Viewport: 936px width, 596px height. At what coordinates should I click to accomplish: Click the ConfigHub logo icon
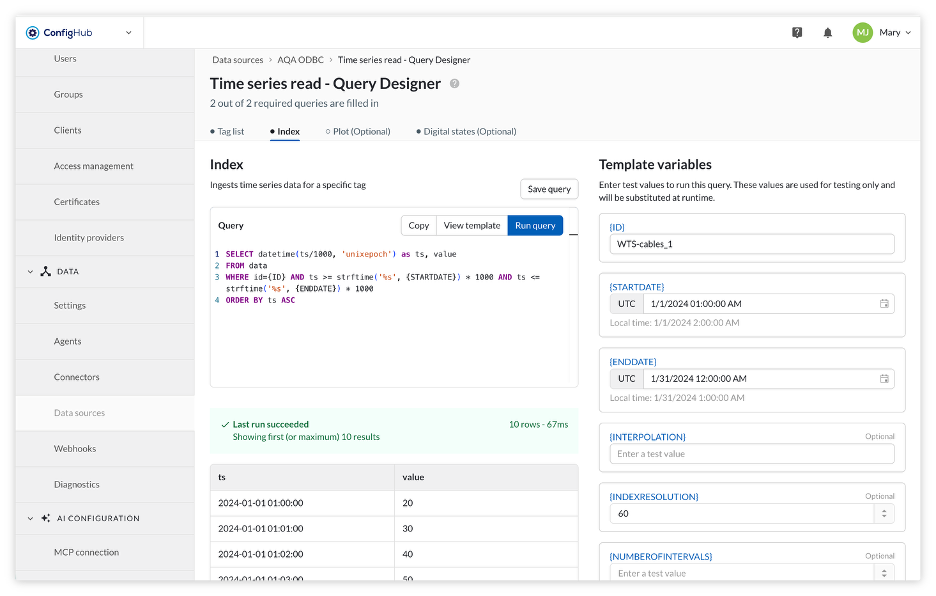pos(32,33)
